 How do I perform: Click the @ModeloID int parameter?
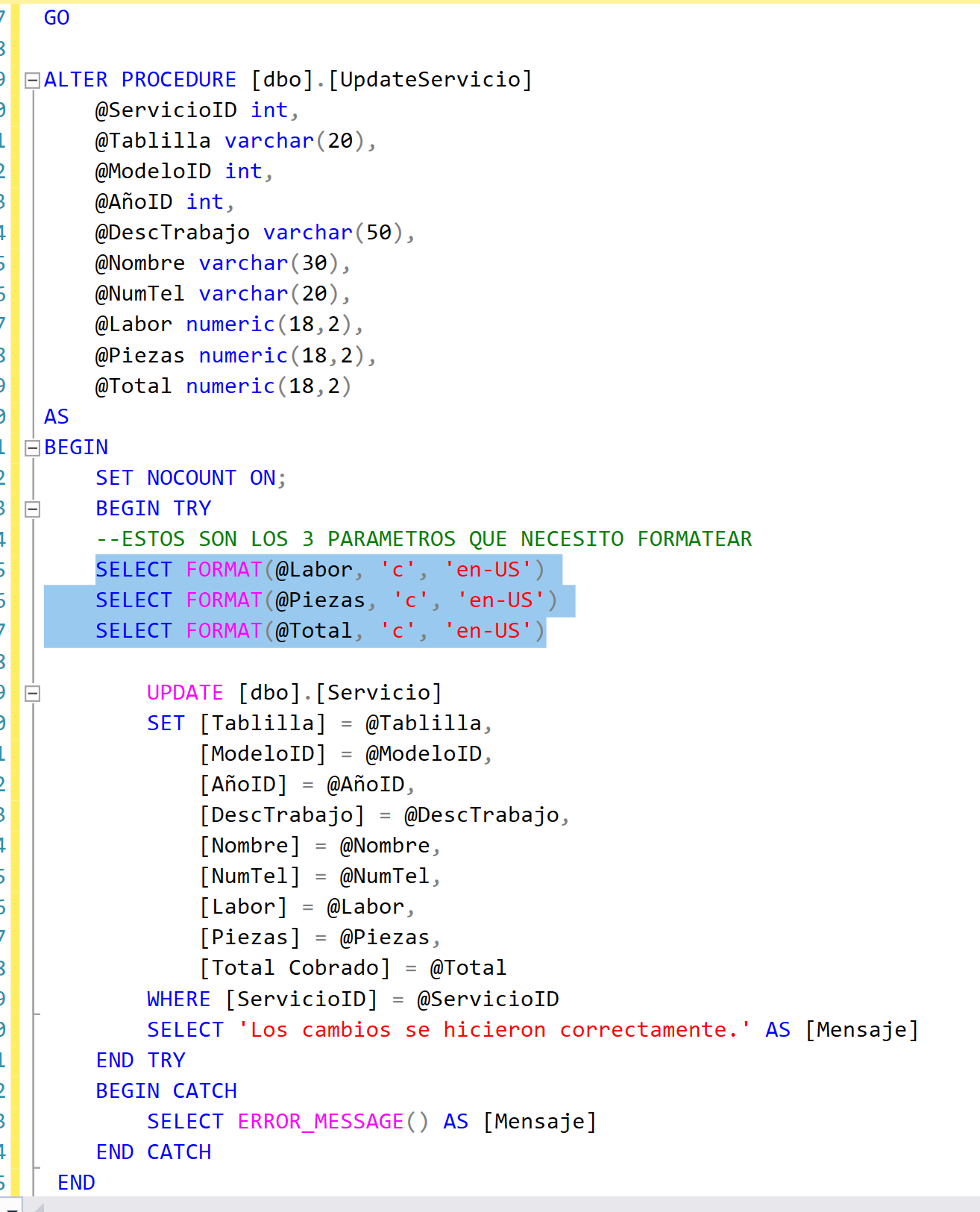[184, 172]
